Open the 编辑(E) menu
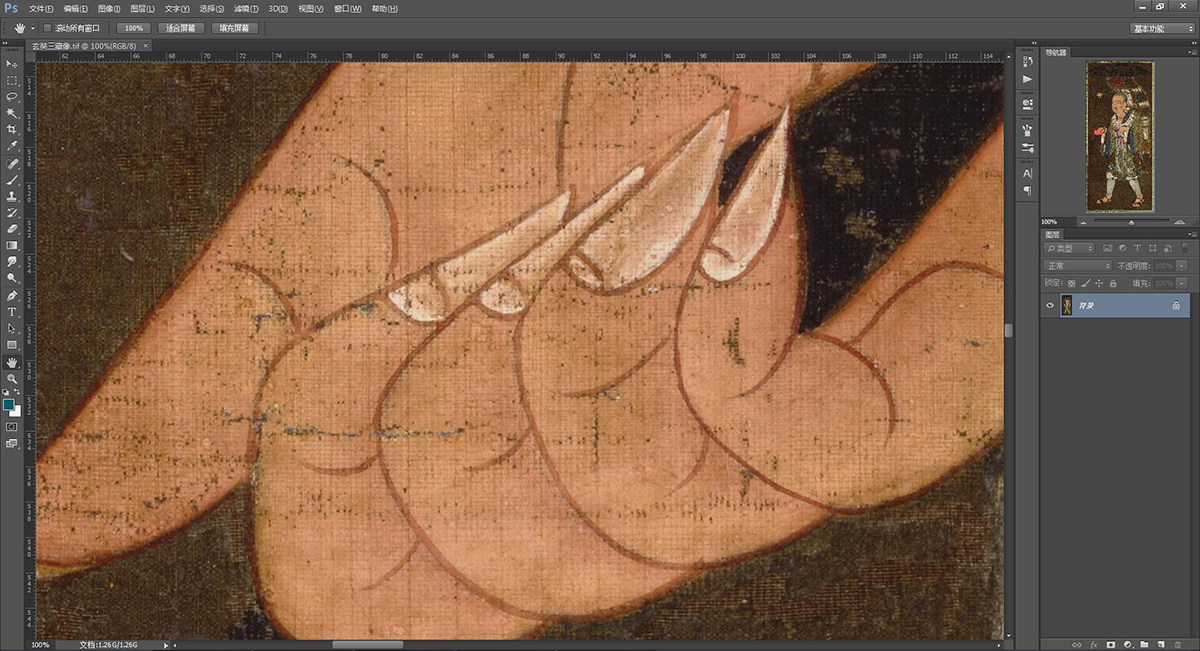Image resolution: width=1200 pixels, height=651 pixels. point(75,8)
